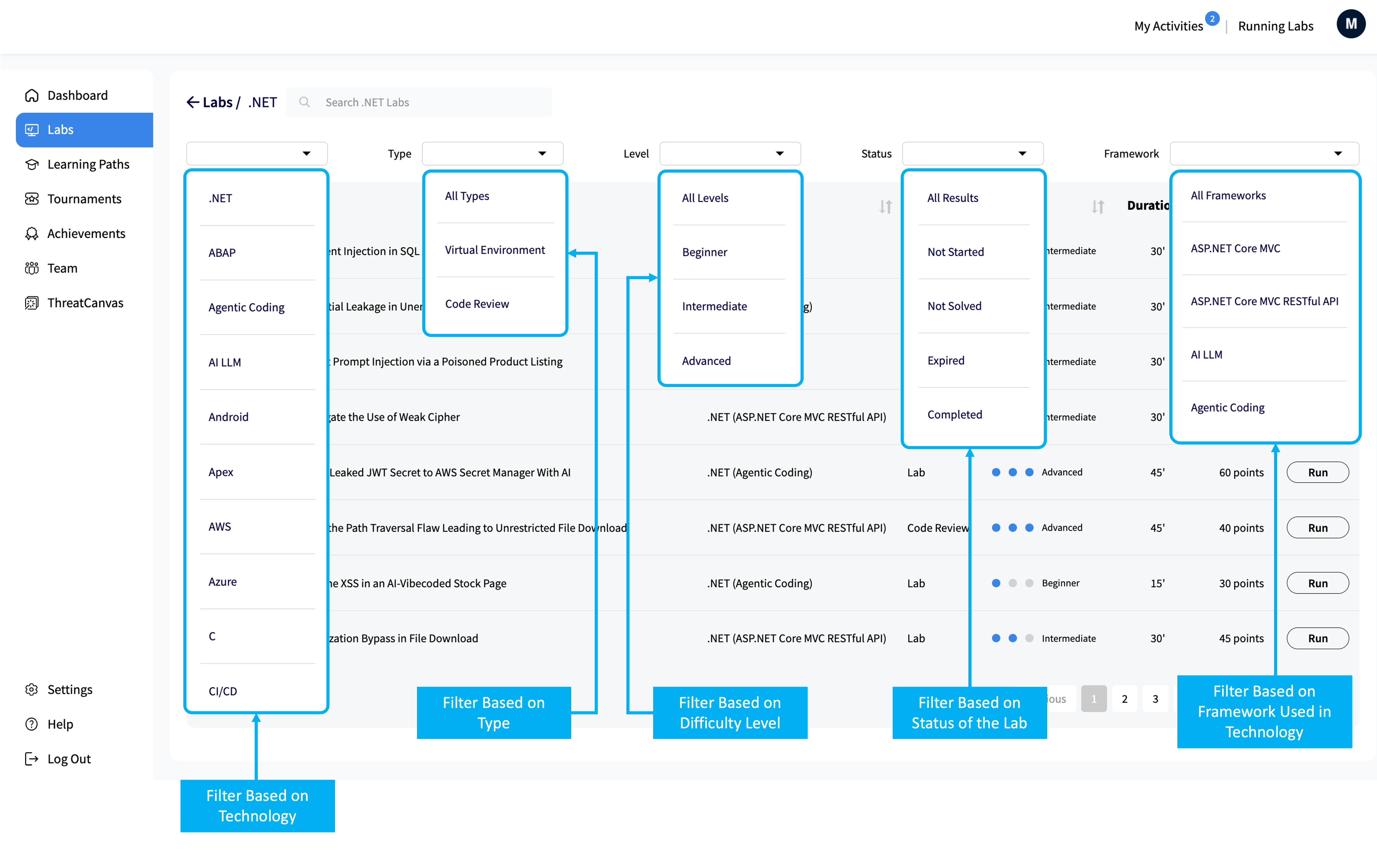Expand the Level dropdown
This screenshot has width=1377, height=868.
[730, 154]
